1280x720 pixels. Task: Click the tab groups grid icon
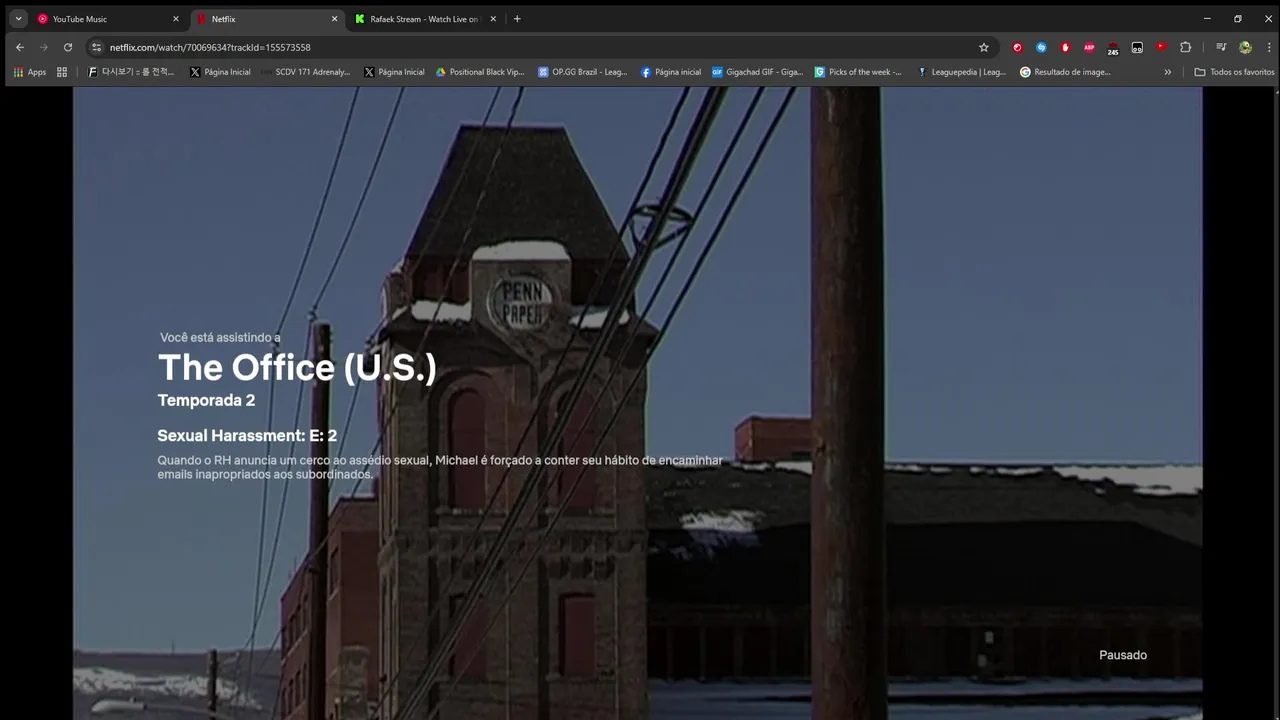pyautogui.click(x=62, y=72)
